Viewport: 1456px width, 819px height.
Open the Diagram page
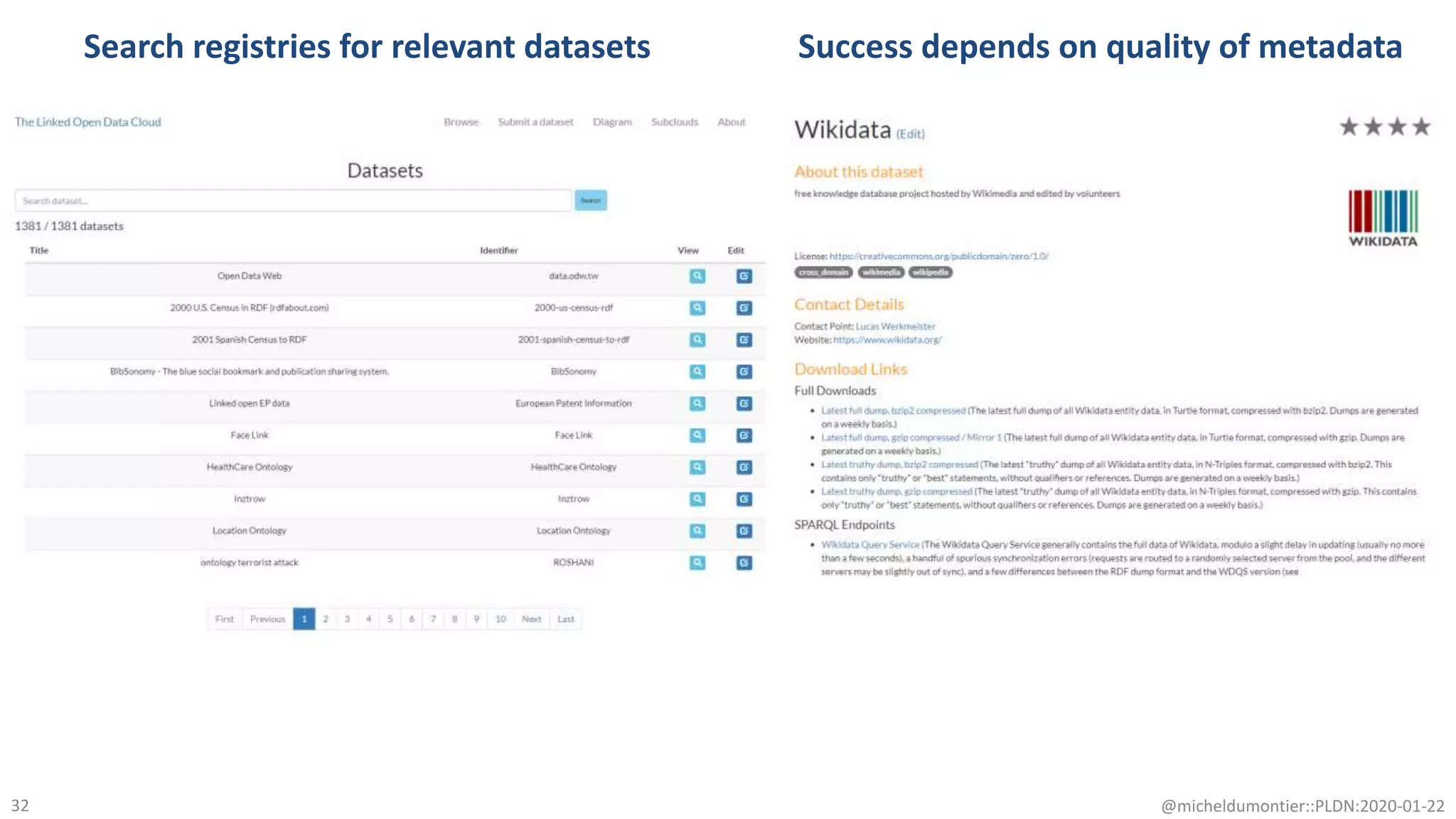tap(612, 122)
